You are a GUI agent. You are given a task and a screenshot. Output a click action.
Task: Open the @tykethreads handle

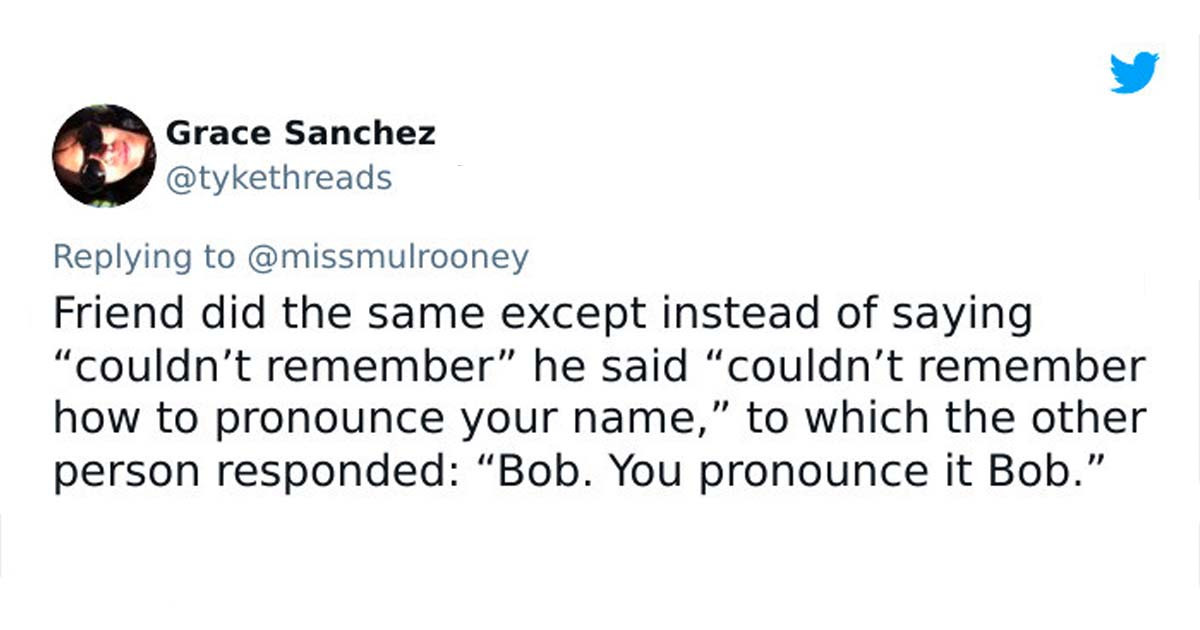tap(278, 178)
